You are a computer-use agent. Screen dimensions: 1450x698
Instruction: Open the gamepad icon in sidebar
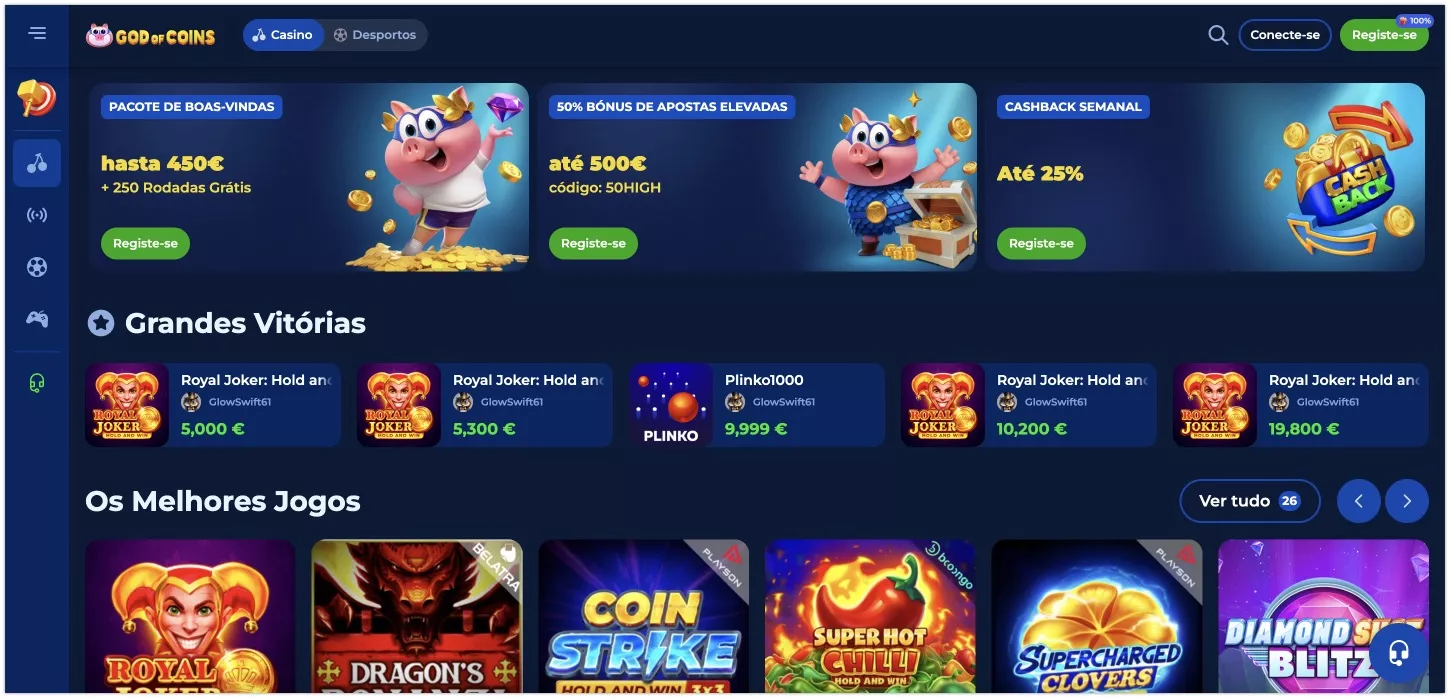click(37, 319)
